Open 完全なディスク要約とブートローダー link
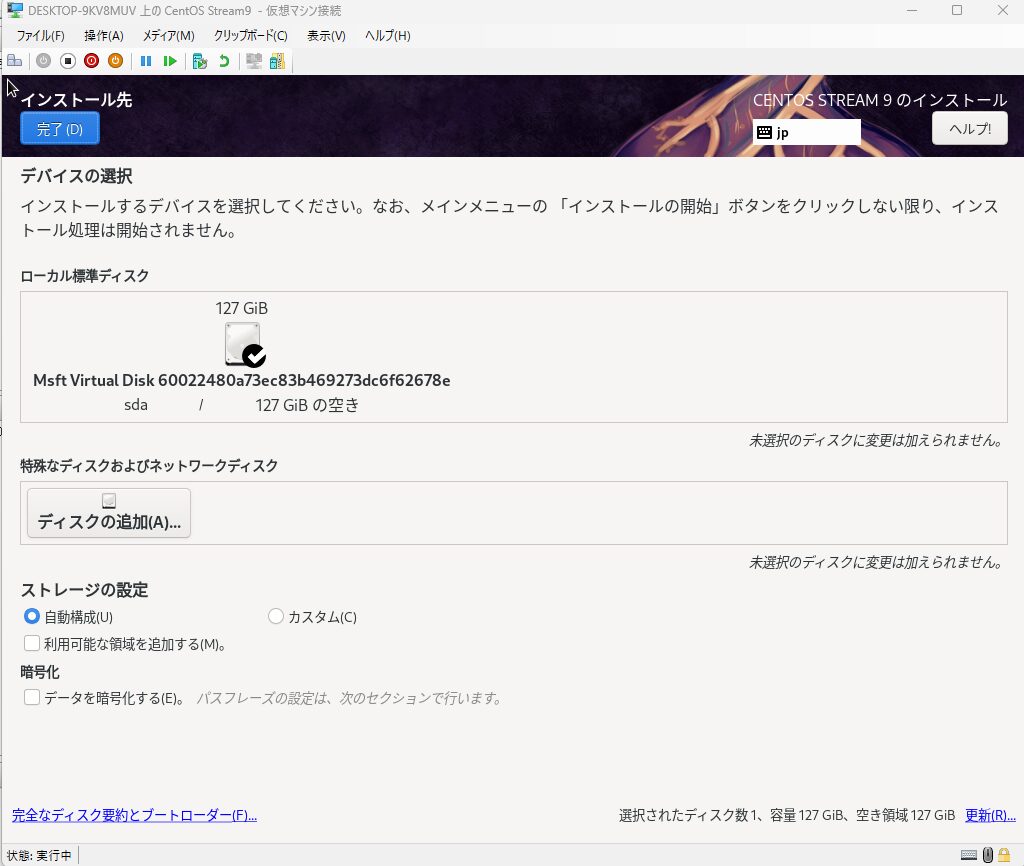The image size is (1024, 866). (134, 815)
